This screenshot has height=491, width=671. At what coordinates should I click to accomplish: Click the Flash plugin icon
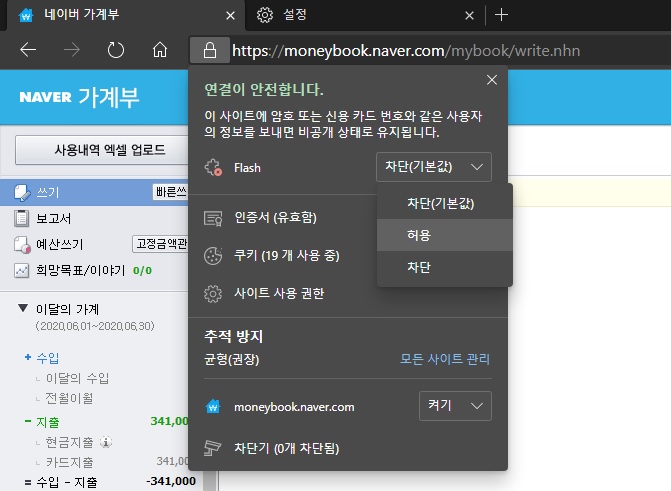(x=213, y=167)
